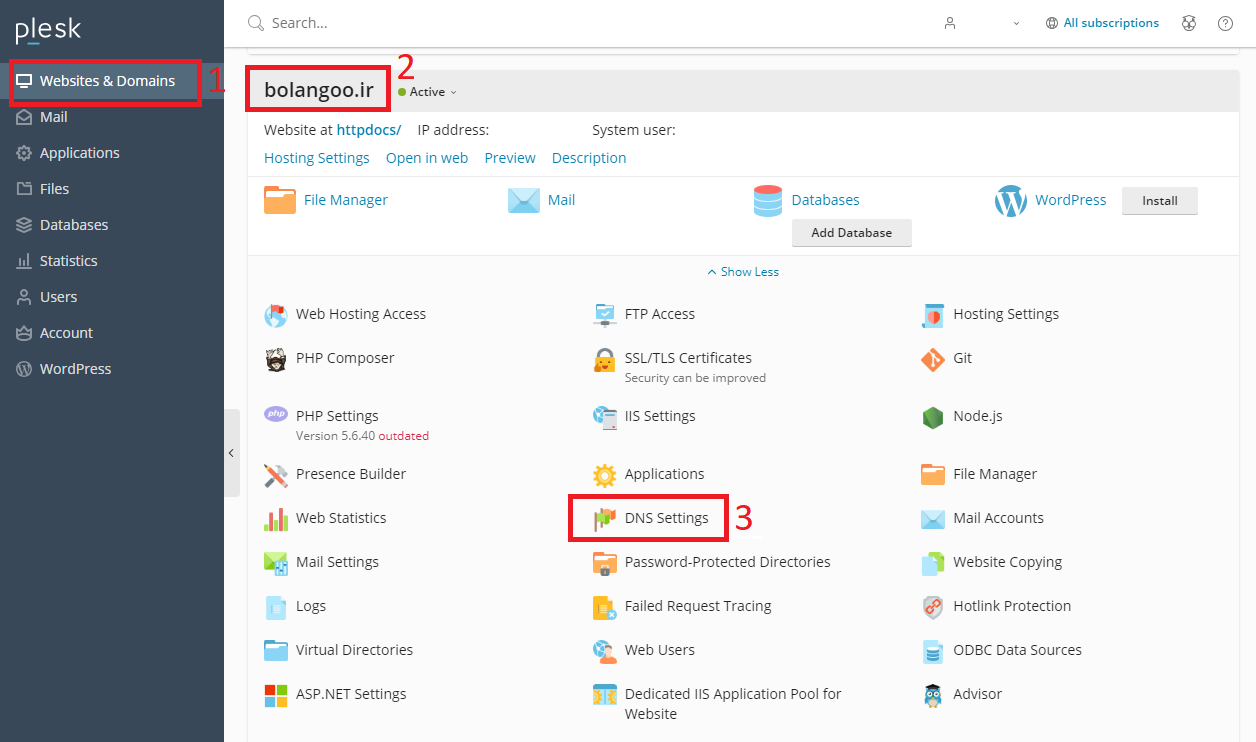The image size is (1256, 742).
Task: Click the Website Copying icon
Action: click(x=932, y=563)
